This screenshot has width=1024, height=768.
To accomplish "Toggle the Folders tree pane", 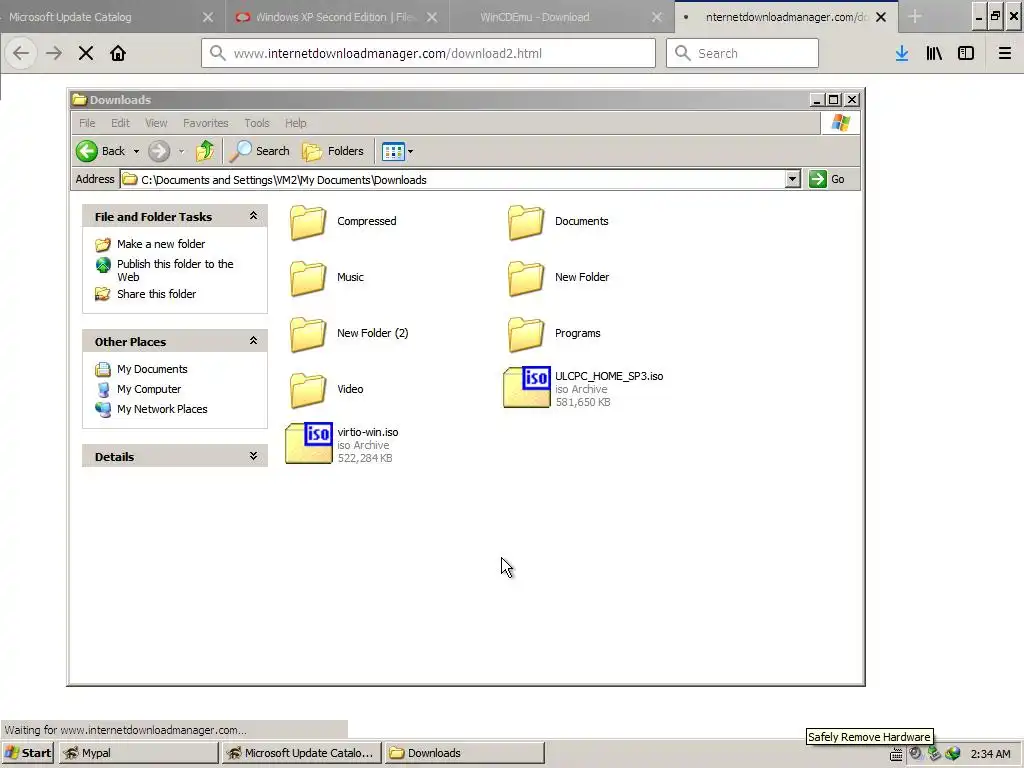I will click(333, 152).
